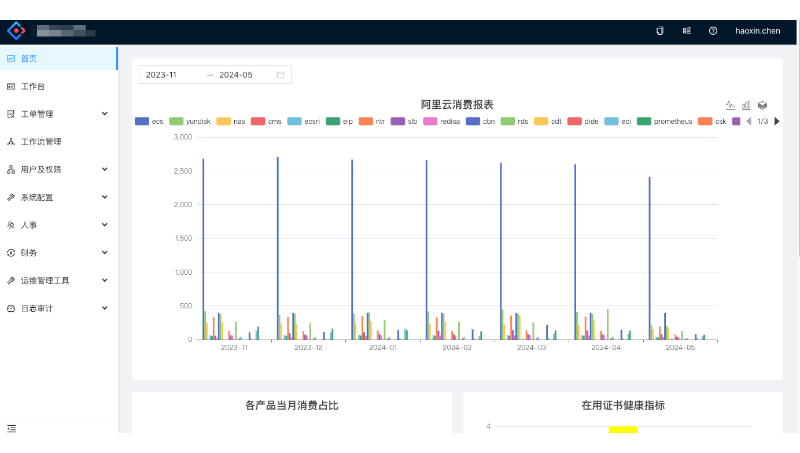This screenshot has width=800, height=453.
Task: Toggle the cms legend series
Action: click(266, 121)
